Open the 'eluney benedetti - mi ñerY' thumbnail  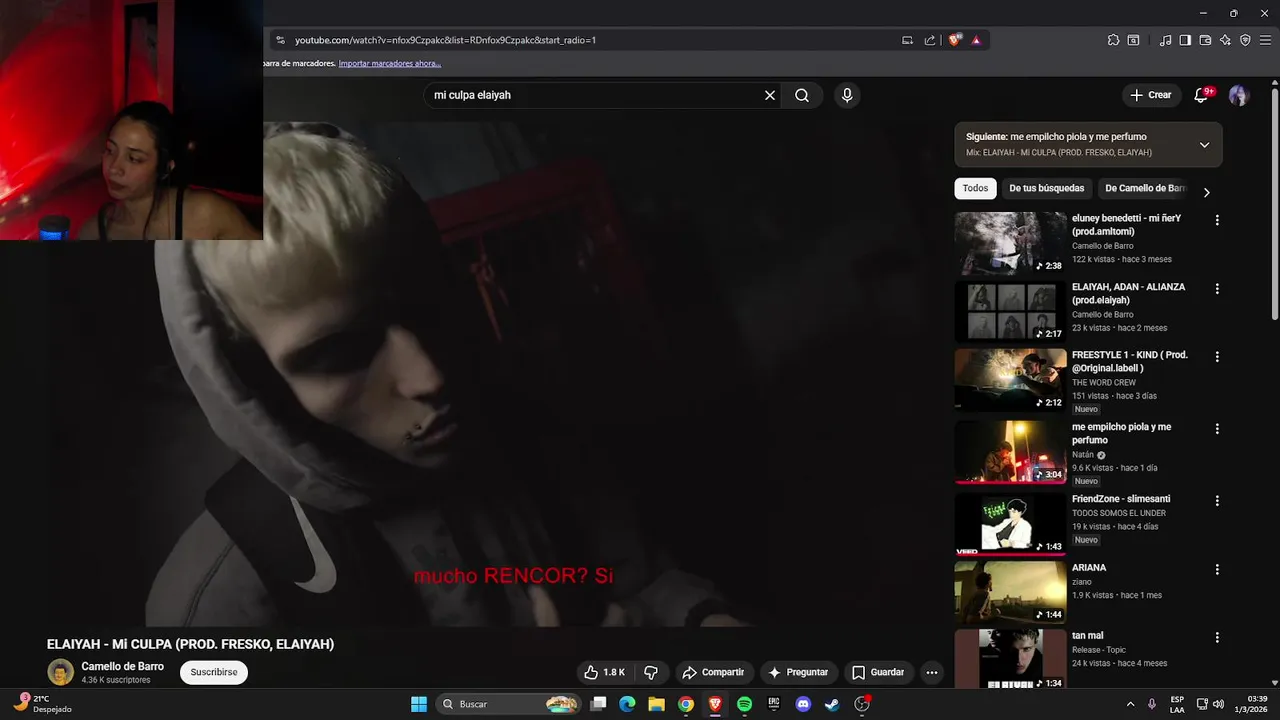point(1010,243)
